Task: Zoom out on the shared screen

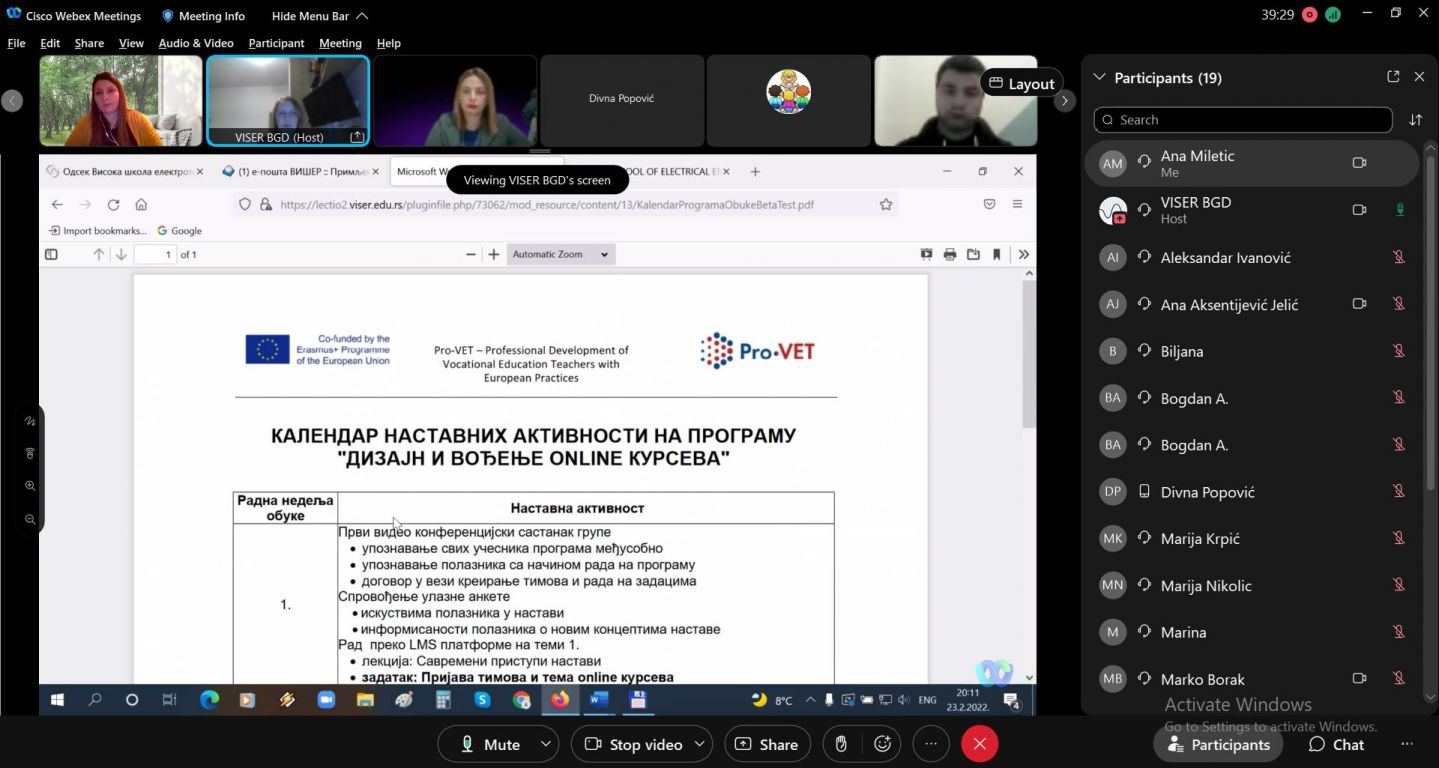Action: click(x=30, y=519)
